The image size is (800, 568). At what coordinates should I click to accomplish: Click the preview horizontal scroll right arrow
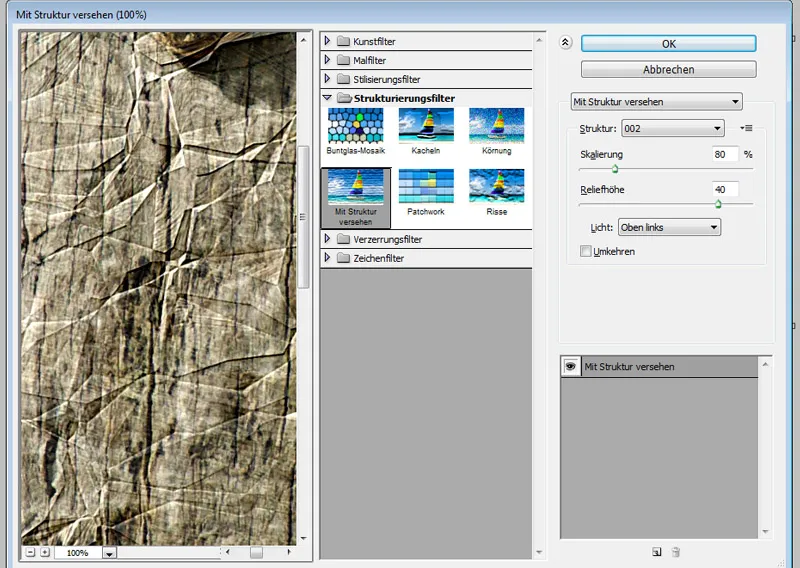pyautogui.click(x=289, y=552)
